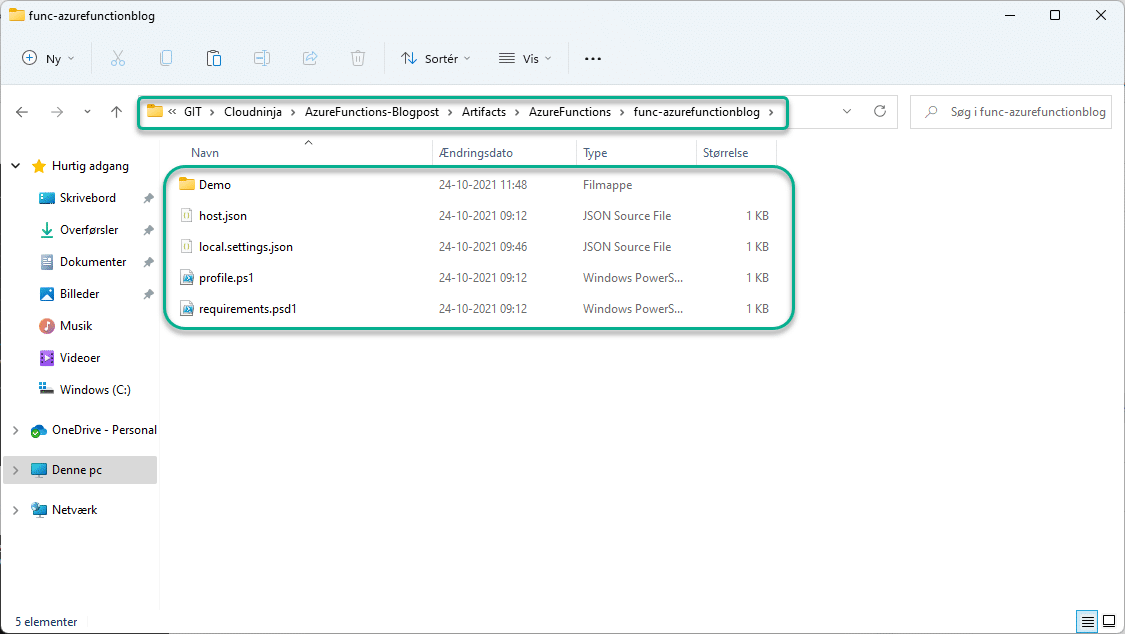Viewport: 1125px width, 634px height.
Task: Click the search field Søg i func-azurefunctionblog
Action: click(x=1010, y=112)
